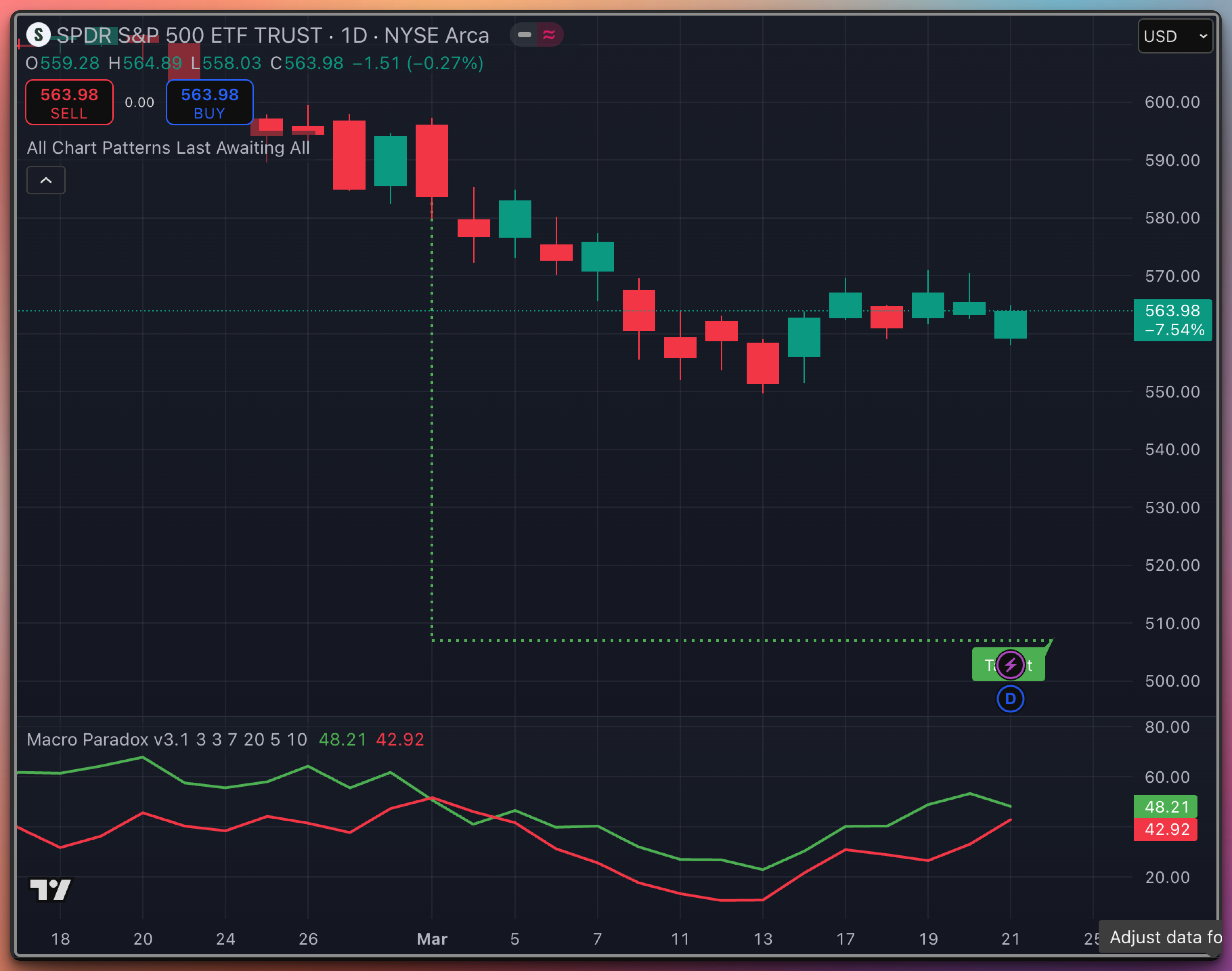Click the O559.28 open value in header
The image size is (1232, 971).
click(63, 63)
